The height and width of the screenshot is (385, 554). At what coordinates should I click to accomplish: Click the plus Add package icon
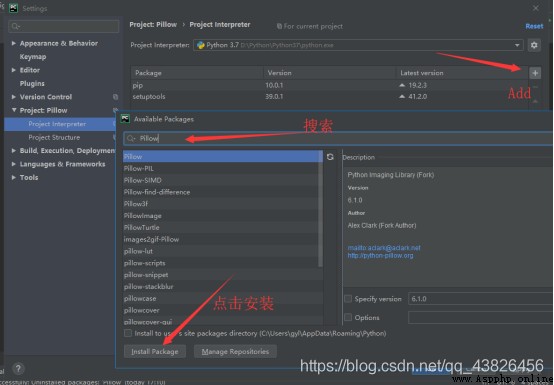click(535, 73)
